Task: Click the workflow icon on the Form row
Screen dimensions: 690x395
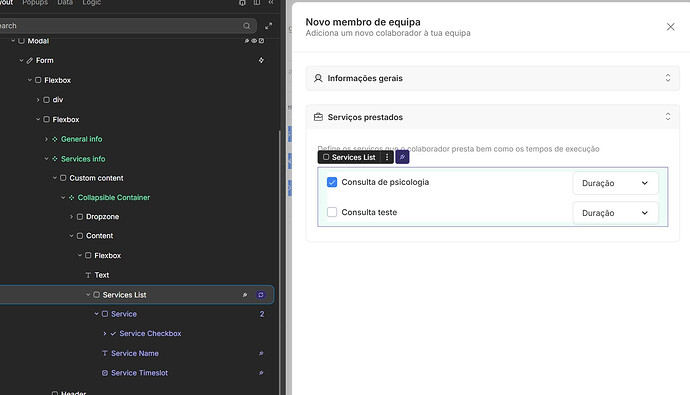Action: (x=261, y=60)
